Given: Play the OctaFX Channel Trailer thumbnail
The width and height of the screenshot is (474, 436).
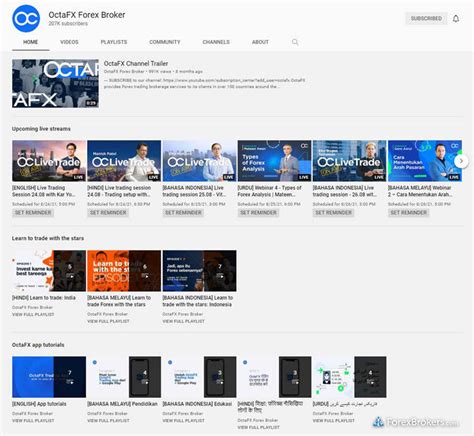Looking at the screenshot, I should (x=55, y=84).
